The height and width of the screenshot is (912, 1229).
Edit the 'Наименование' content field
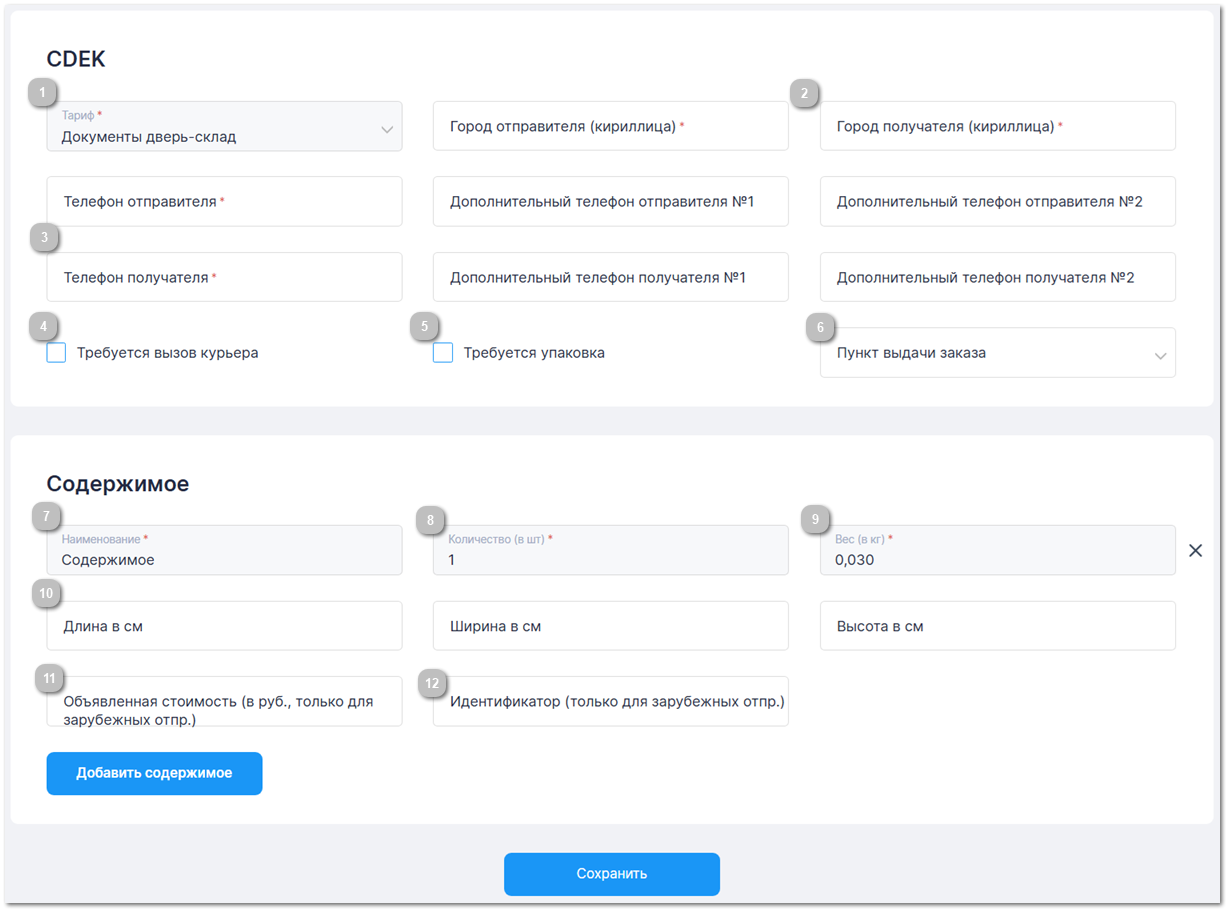(224, 551)
